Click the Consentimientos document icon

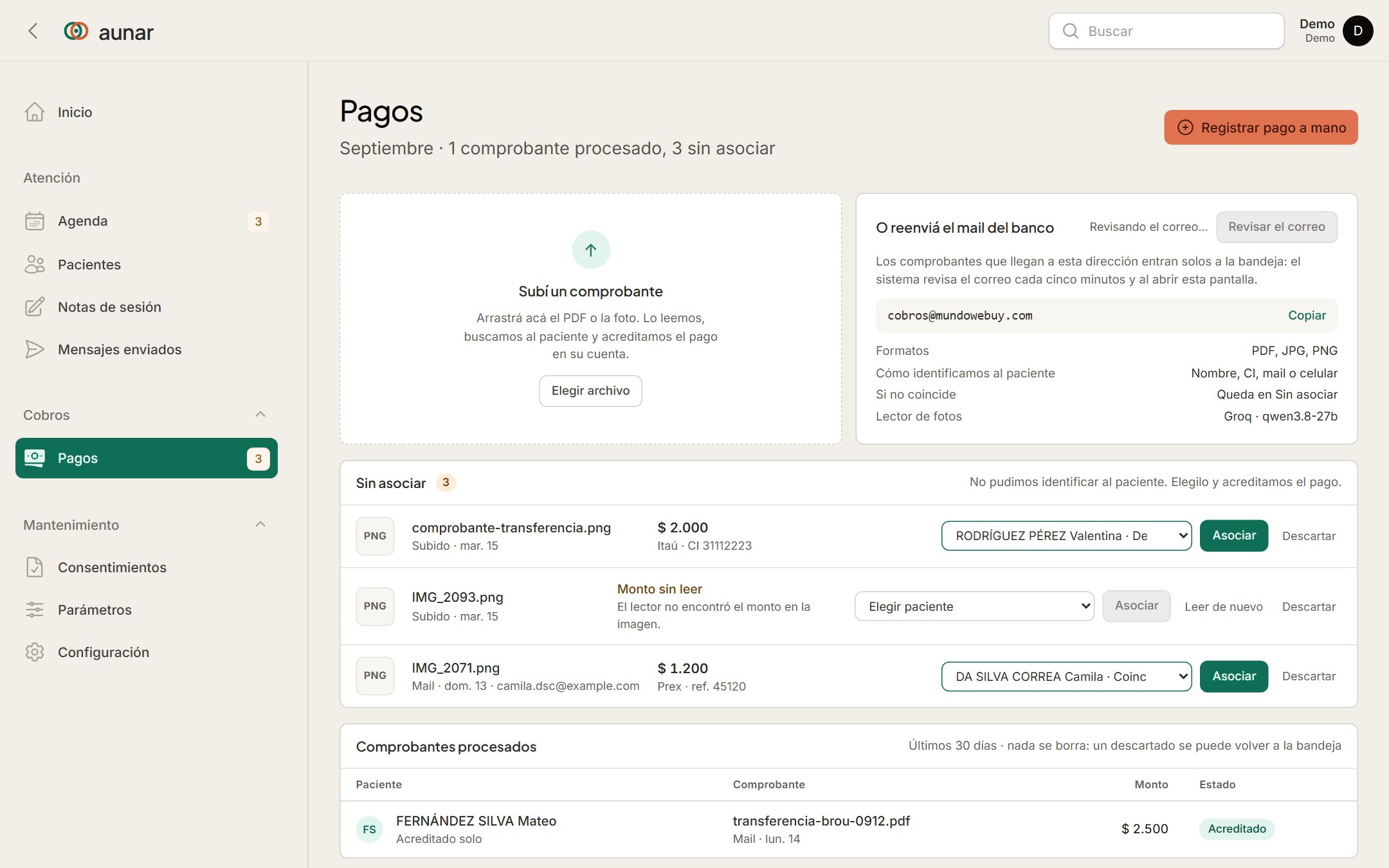tap(35, 567)
